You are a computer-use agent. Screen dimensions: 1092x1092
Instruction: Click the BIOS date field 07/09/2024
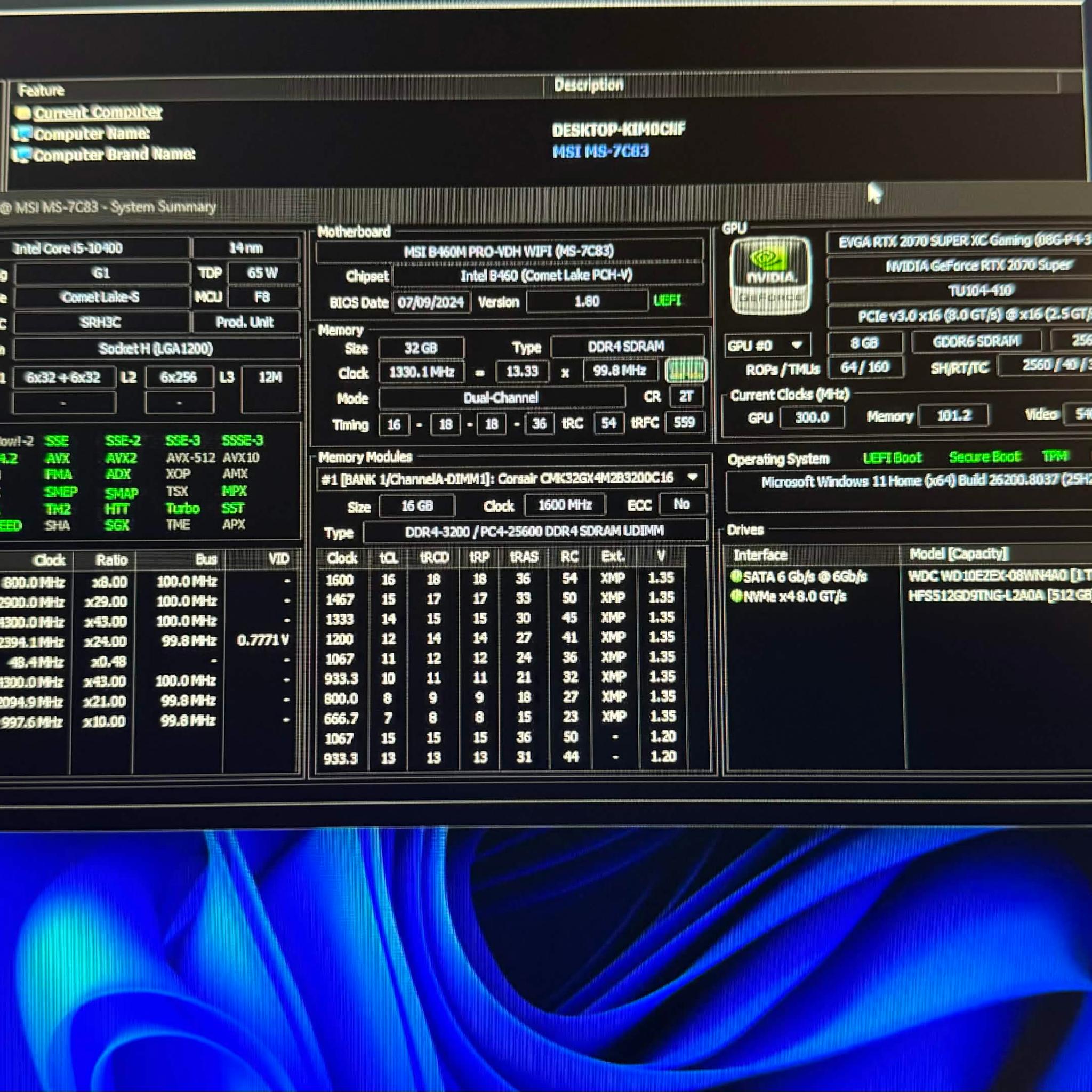click(x=431, y=302)
